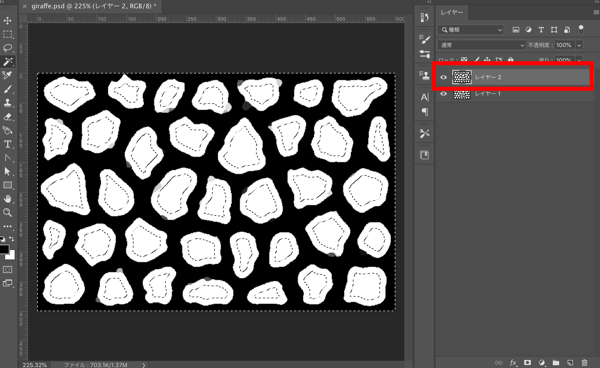
Task: Reset to default foreground and background colors
Action: coord(3,239)
